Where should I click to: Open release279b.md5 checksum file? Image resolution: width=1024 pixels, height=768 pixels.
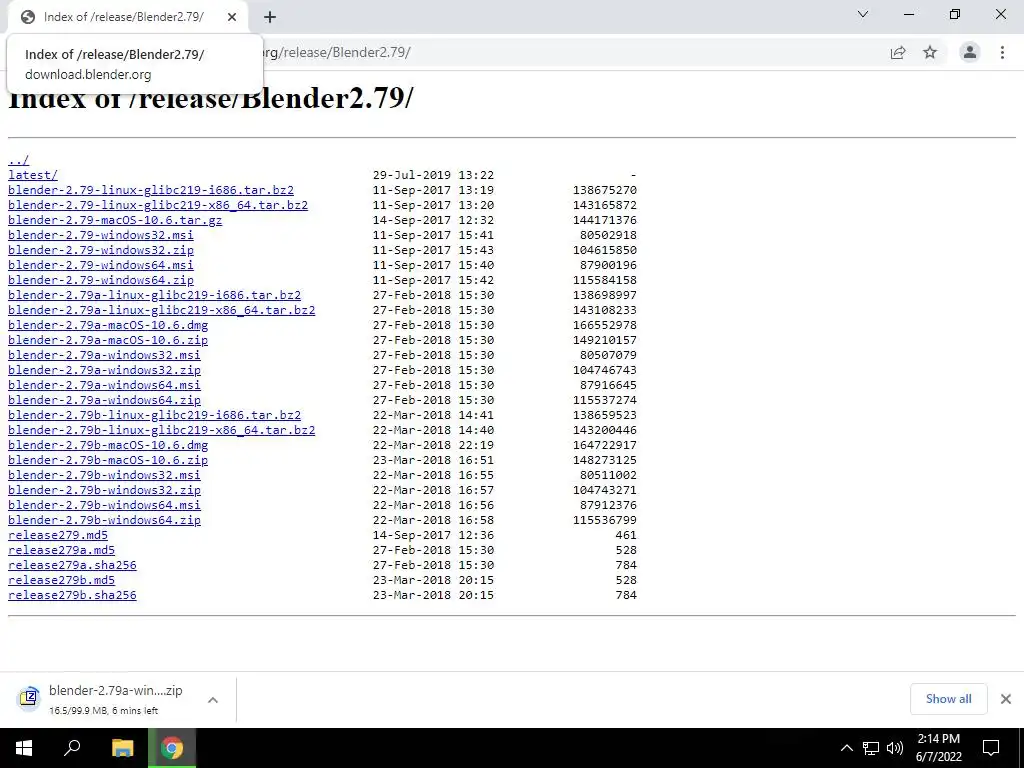coord(61,581)
